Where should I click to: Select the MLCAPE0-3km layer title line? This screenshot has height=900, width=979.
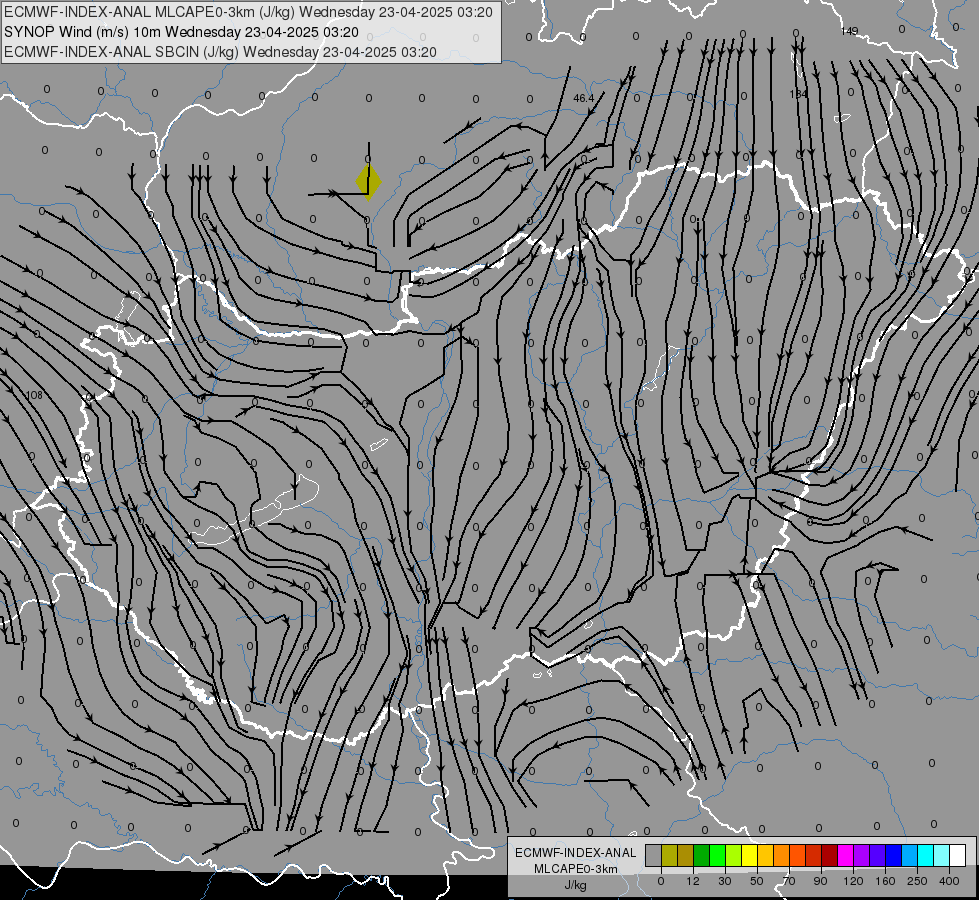point(248,12)
